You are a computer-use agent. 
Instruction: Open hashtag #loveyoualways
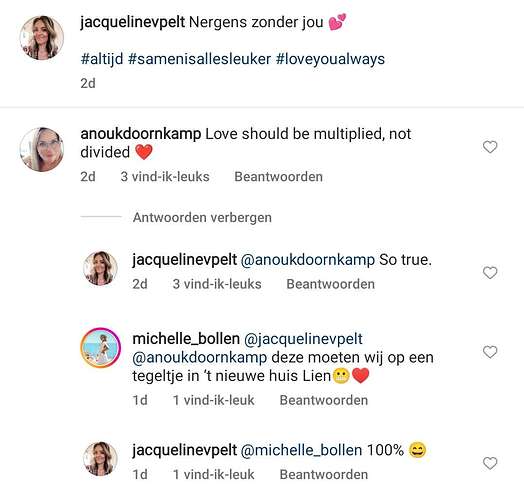(330, 59)
